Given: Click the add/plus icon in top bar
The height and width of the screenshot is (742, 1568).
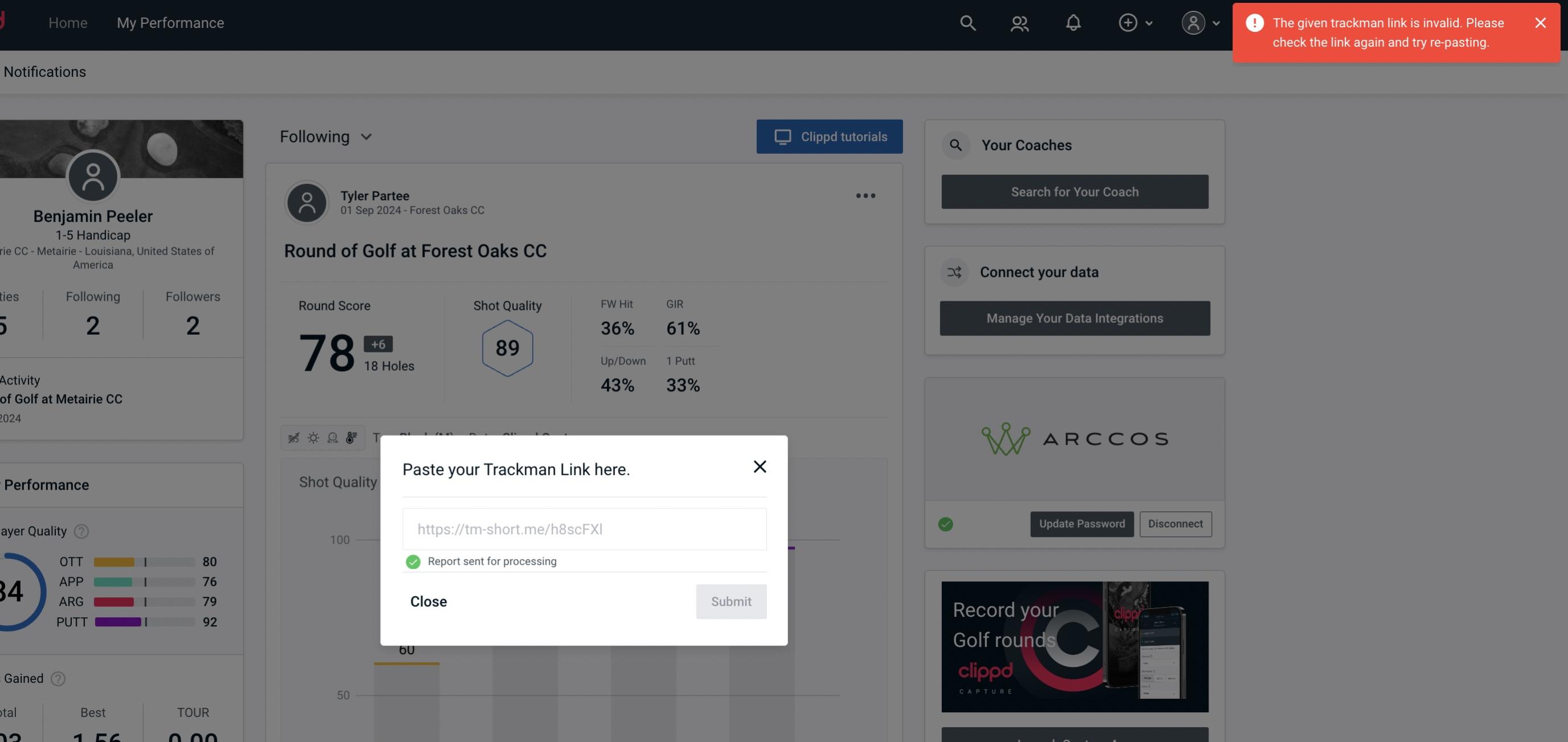Looking at the screenshot, I should (1128, 22).
